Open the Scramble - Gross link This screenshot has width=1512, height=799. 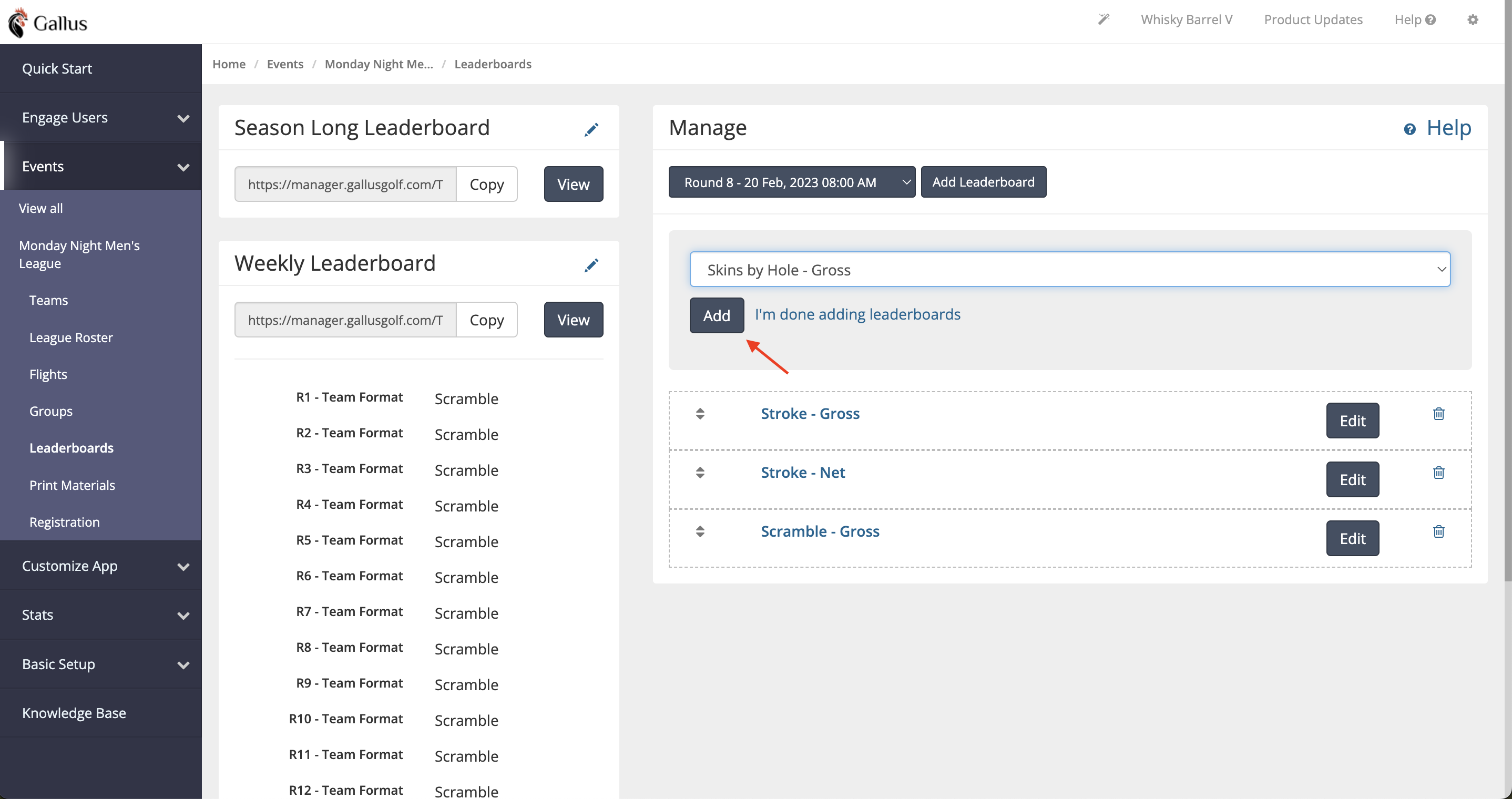820,531
